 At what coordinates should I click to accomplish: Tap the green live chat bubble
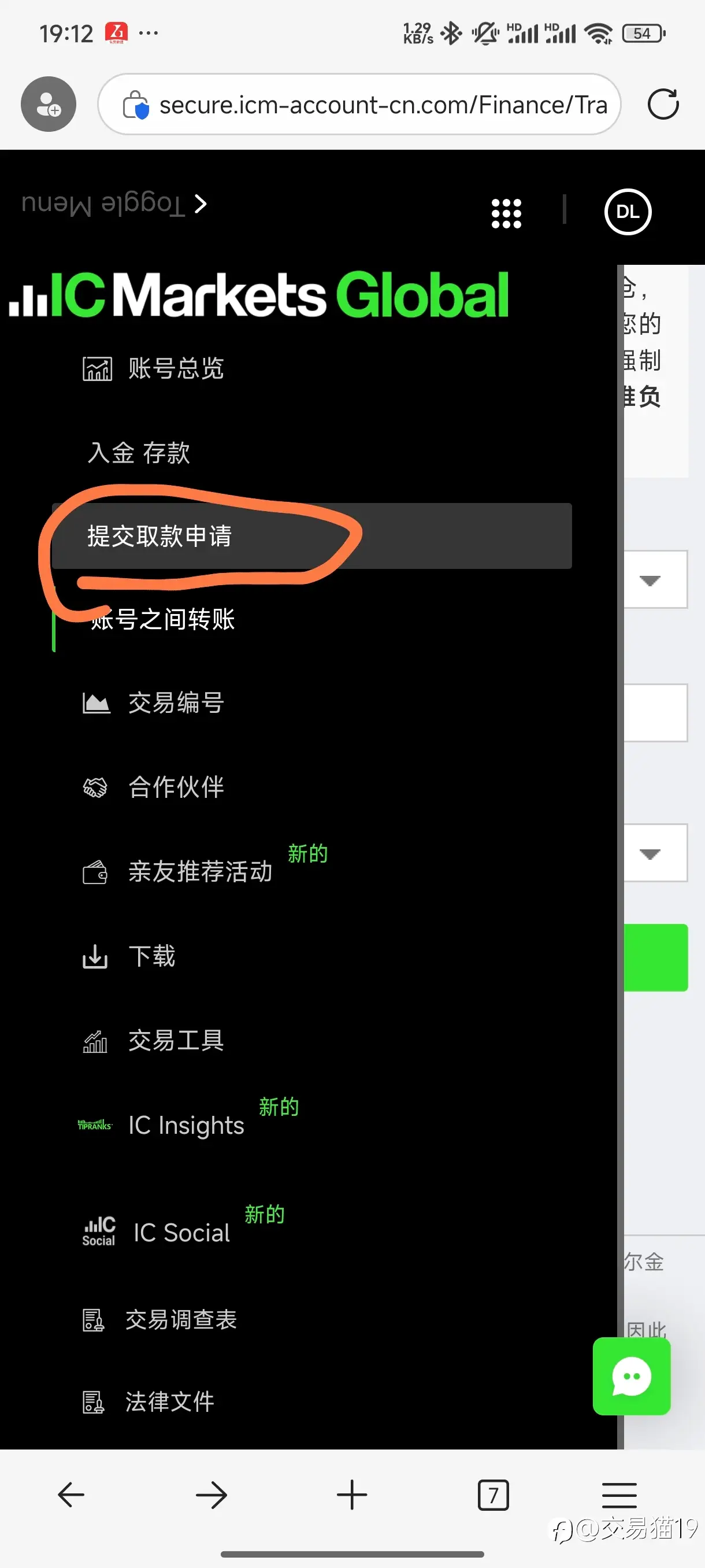(632, 1376)
